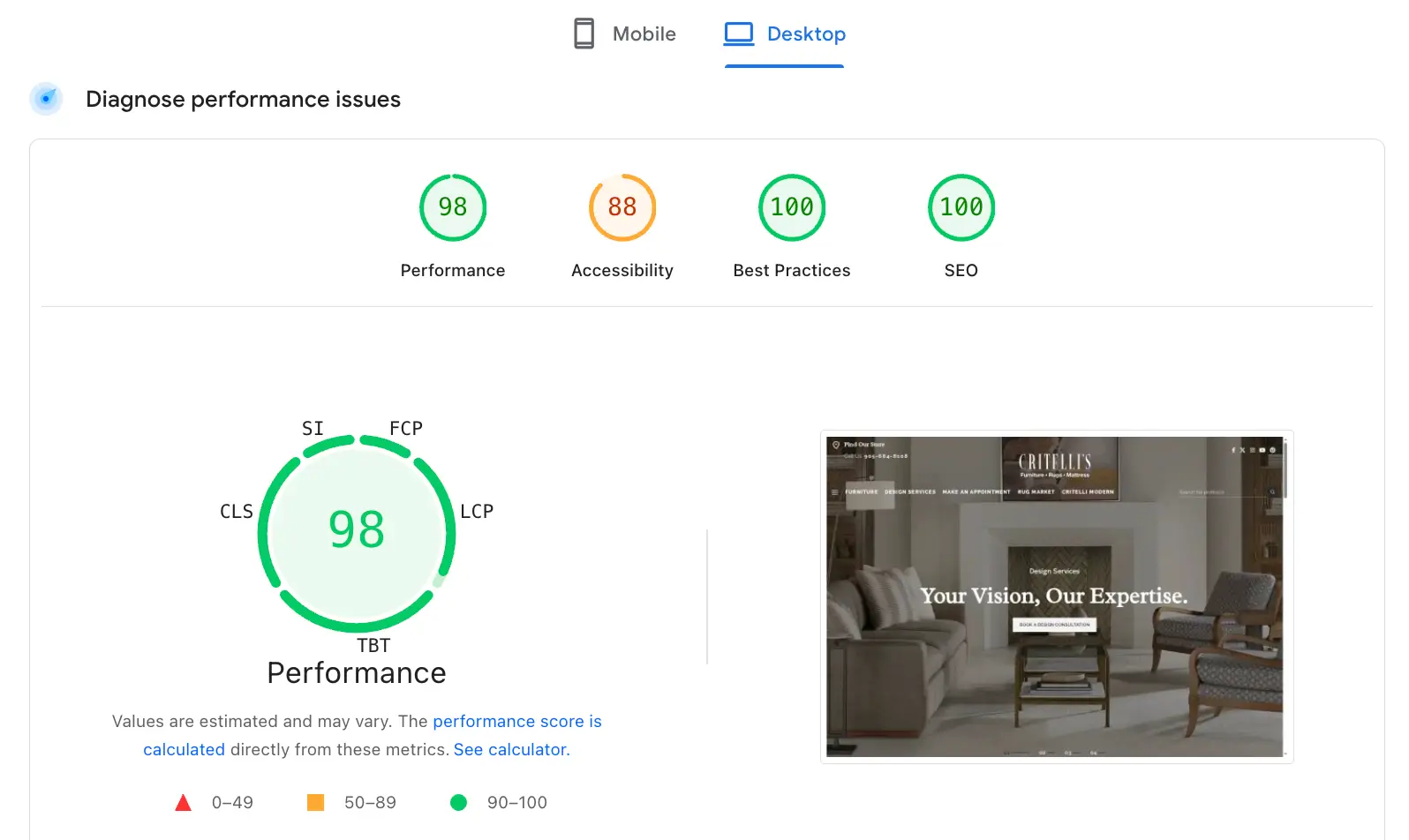Select the CLS metric label on gauge
Screen dimensions: 1409x840
[236, 512]
